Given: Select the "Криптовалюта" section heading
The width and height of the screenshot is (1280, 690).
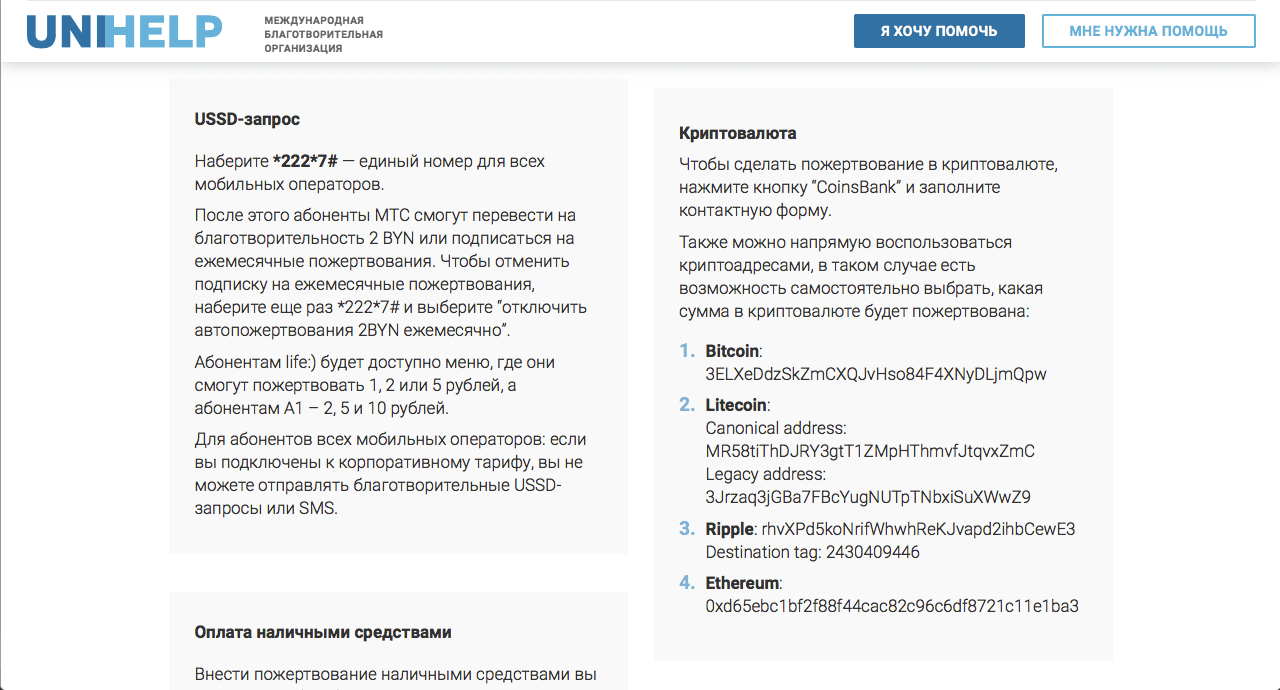Looking at the screenshot, I should (x=737, y=133).
